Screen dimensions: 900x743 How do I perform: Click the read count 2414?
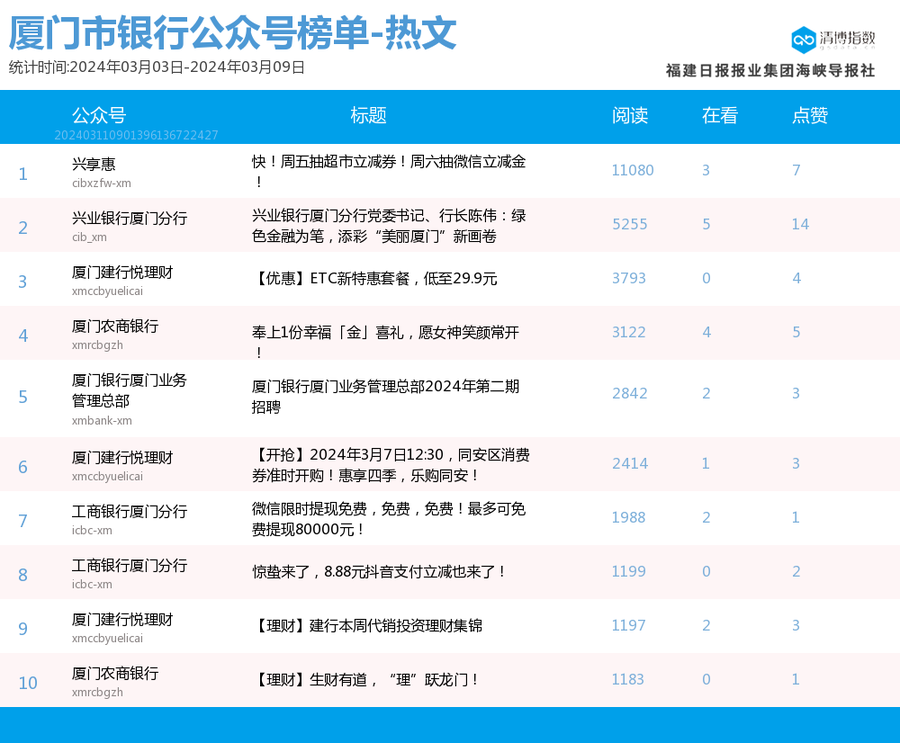tap(630, 463)
